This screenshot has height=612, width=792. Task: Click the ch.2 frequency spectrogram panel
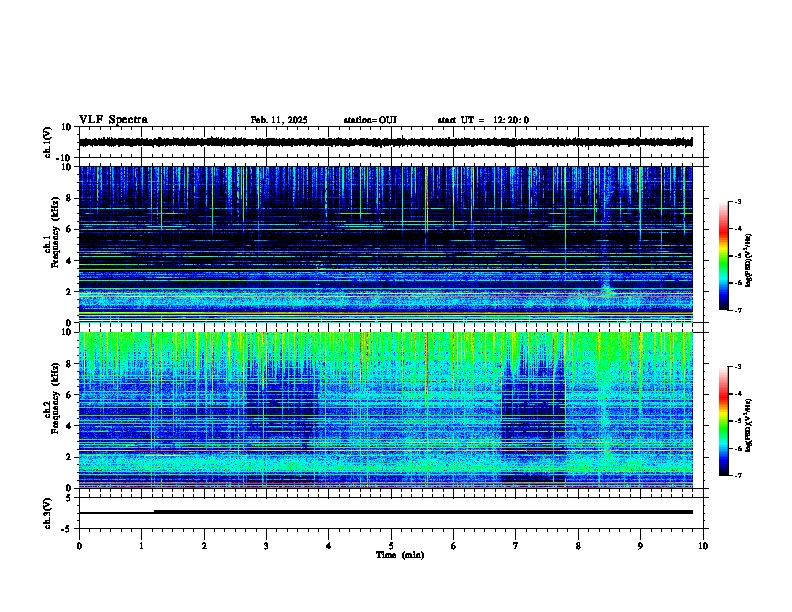tap(385, 410)
